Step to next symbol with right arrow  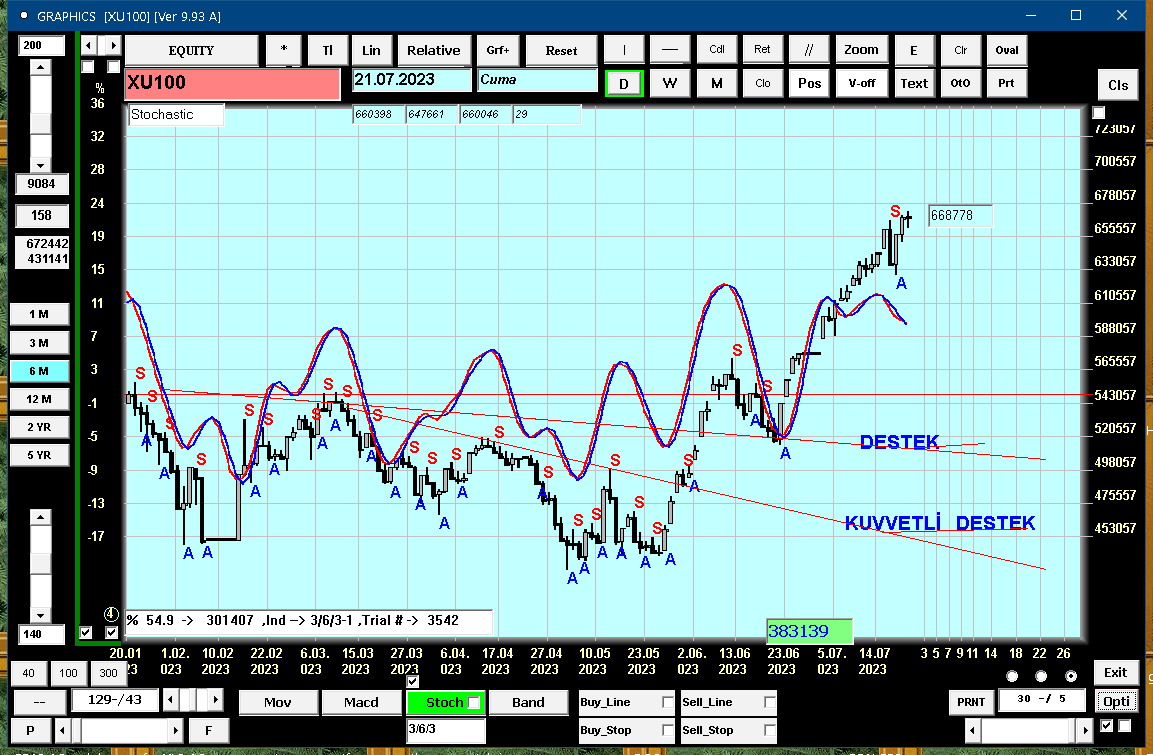(x=113, y=46)
